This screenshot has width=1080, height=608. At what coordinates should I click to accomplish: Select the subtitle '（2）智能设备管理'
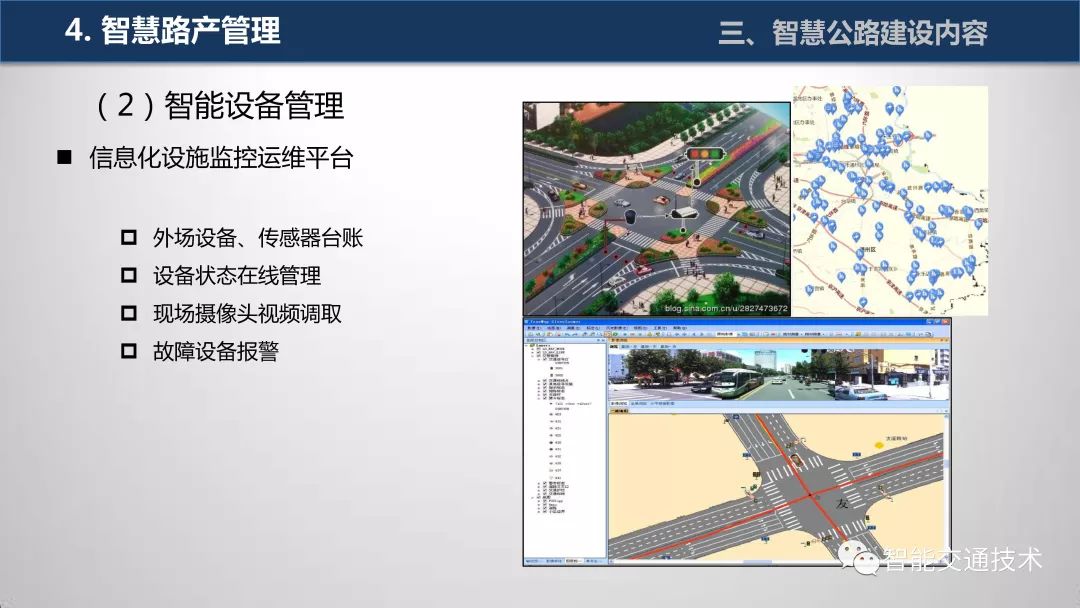coord(218,105)
